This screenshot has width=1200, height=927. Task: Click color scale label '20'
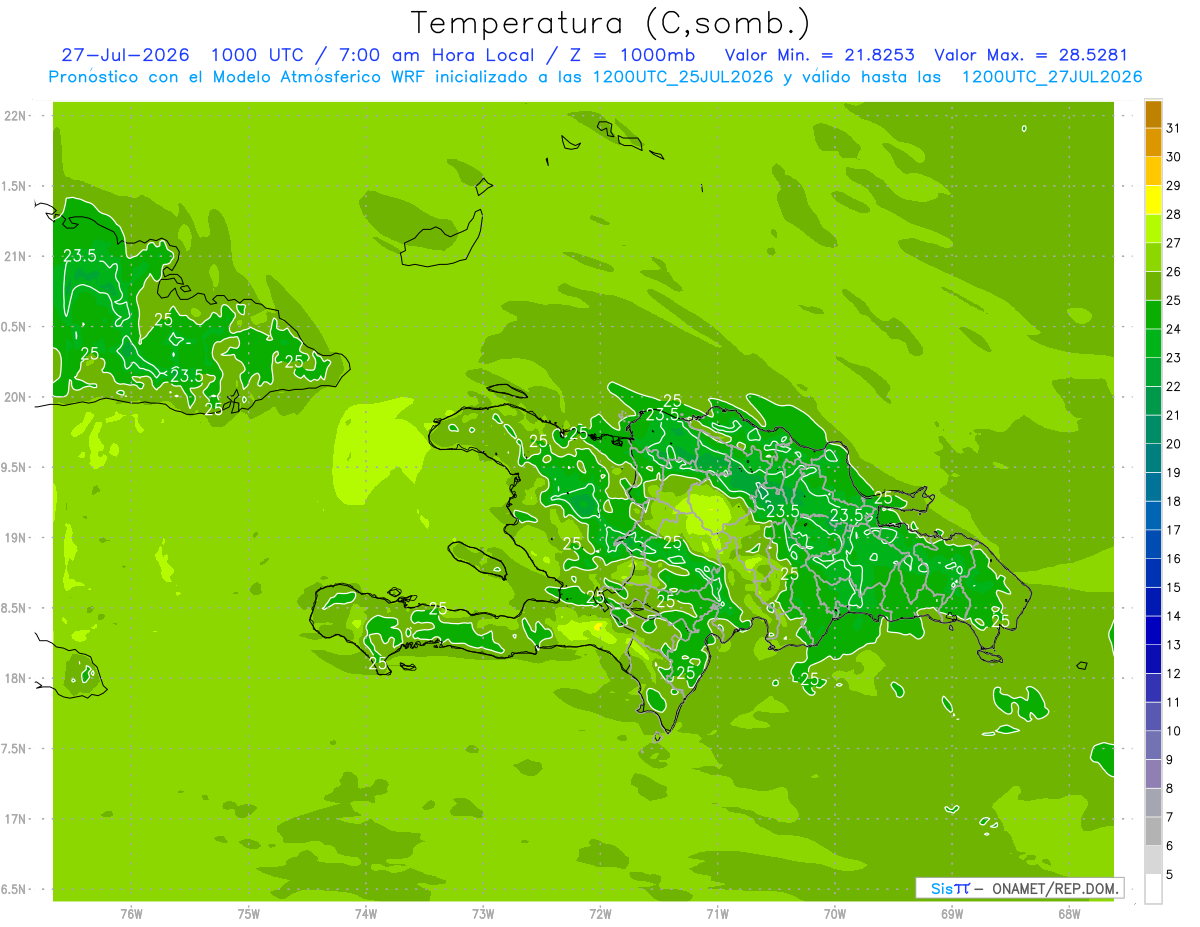[x=1174, y=444]
